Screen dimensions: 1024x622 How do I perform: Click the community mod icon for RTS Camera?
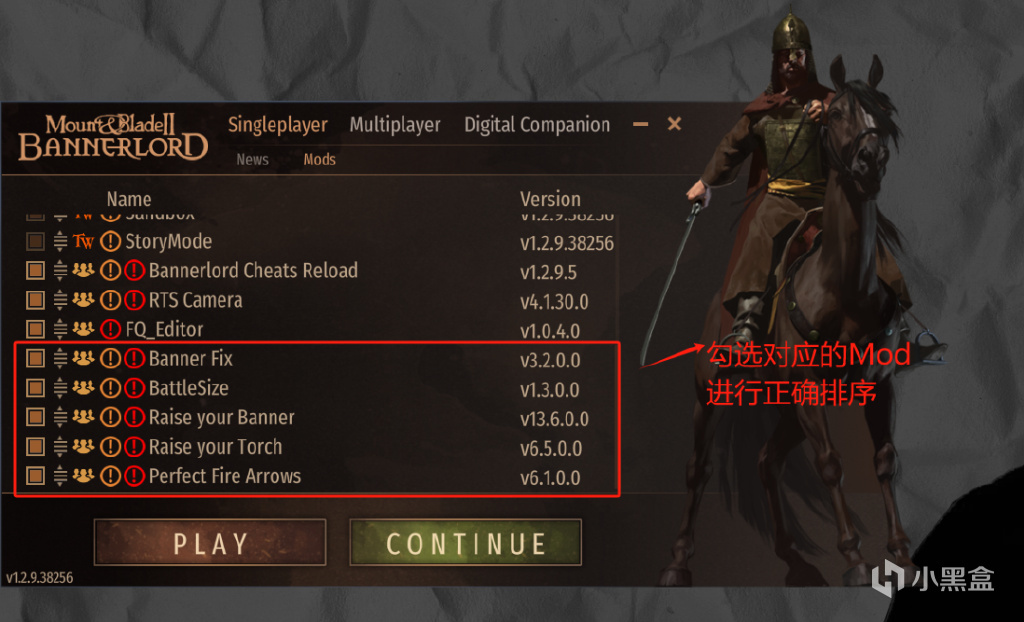(83, 299)
